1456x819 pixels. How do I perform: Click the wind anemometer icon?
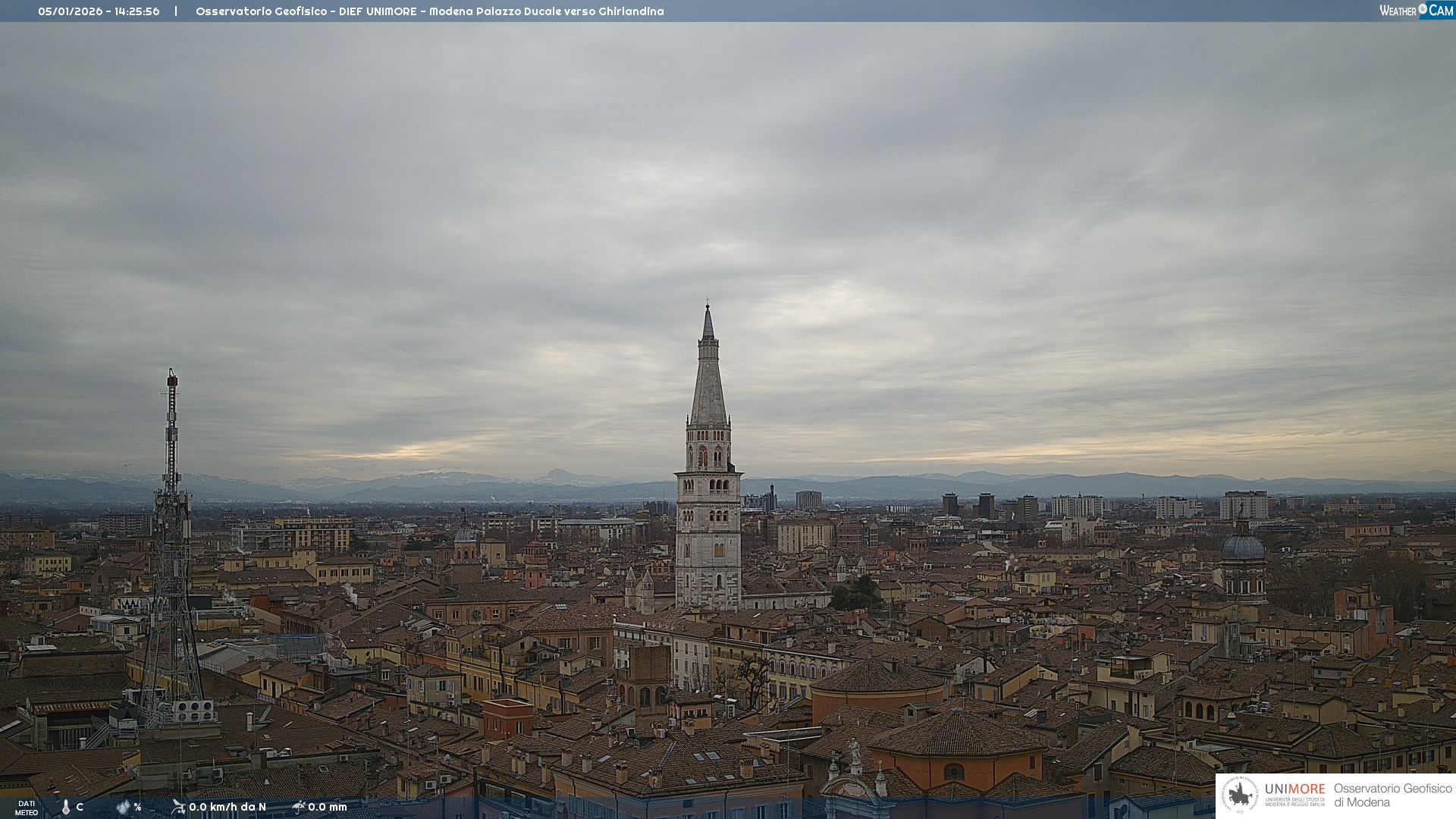point(178,807)
